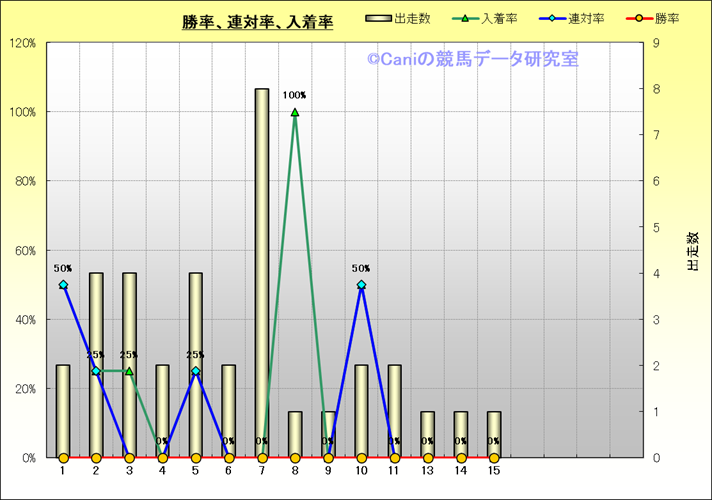Click the 100% data label above the peak
712x500 pixels.
294,95
